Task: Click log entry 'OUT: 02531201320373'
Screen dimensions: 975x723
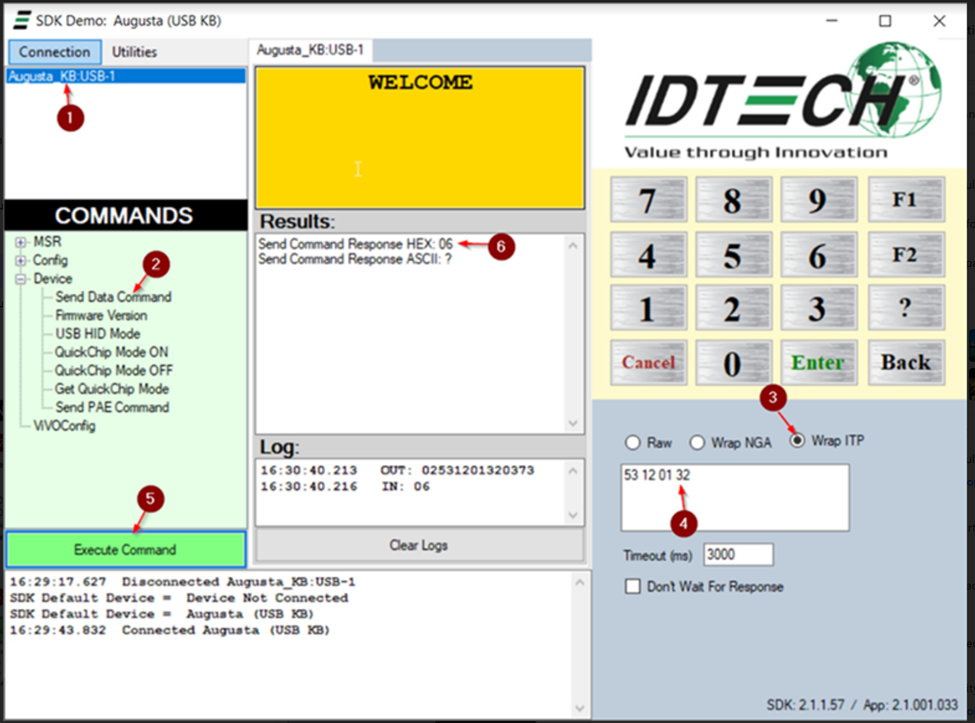Action: click(x=457, y=471)
